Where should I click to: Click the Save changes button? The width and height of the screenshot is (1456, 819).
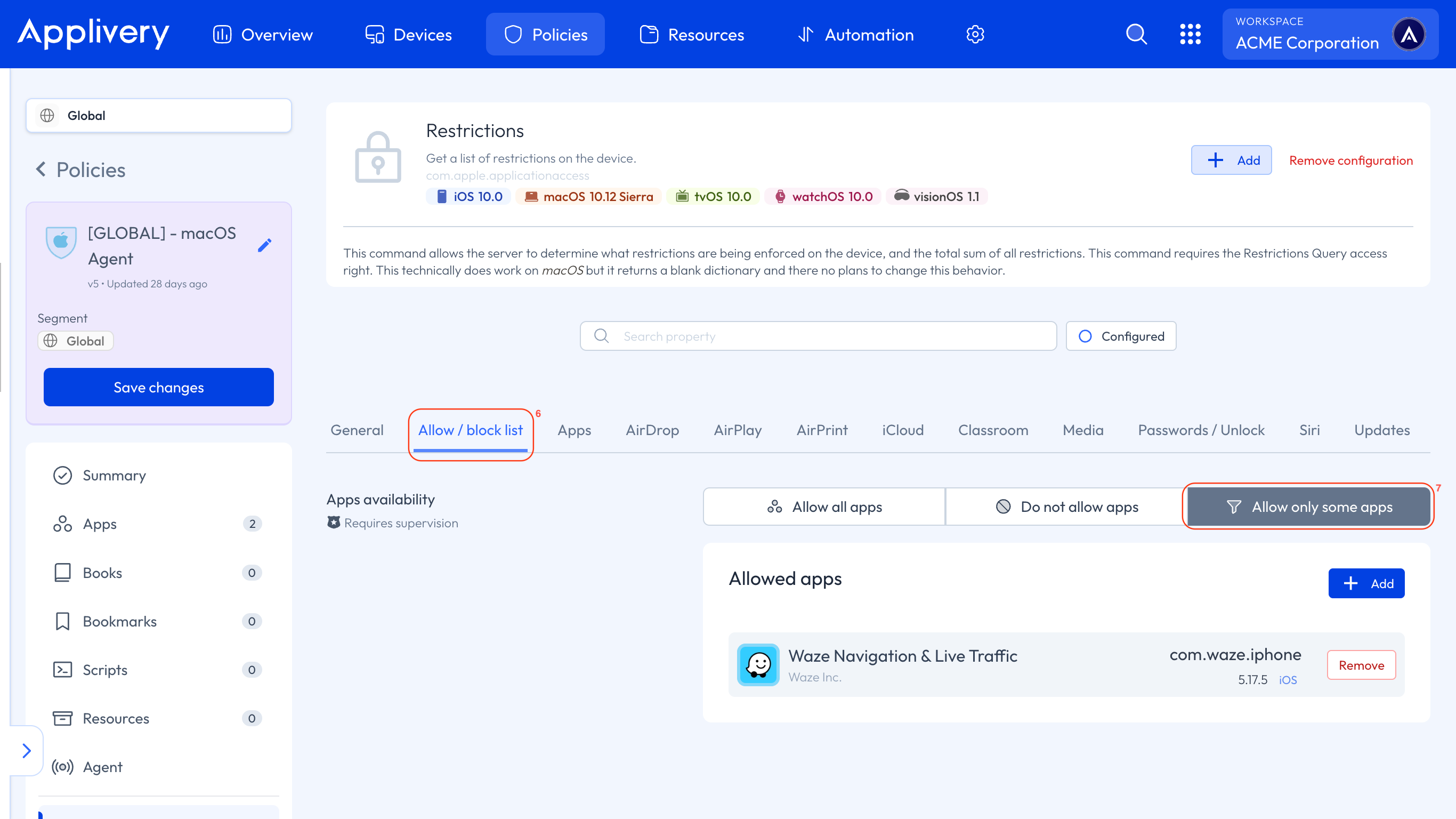158,388
